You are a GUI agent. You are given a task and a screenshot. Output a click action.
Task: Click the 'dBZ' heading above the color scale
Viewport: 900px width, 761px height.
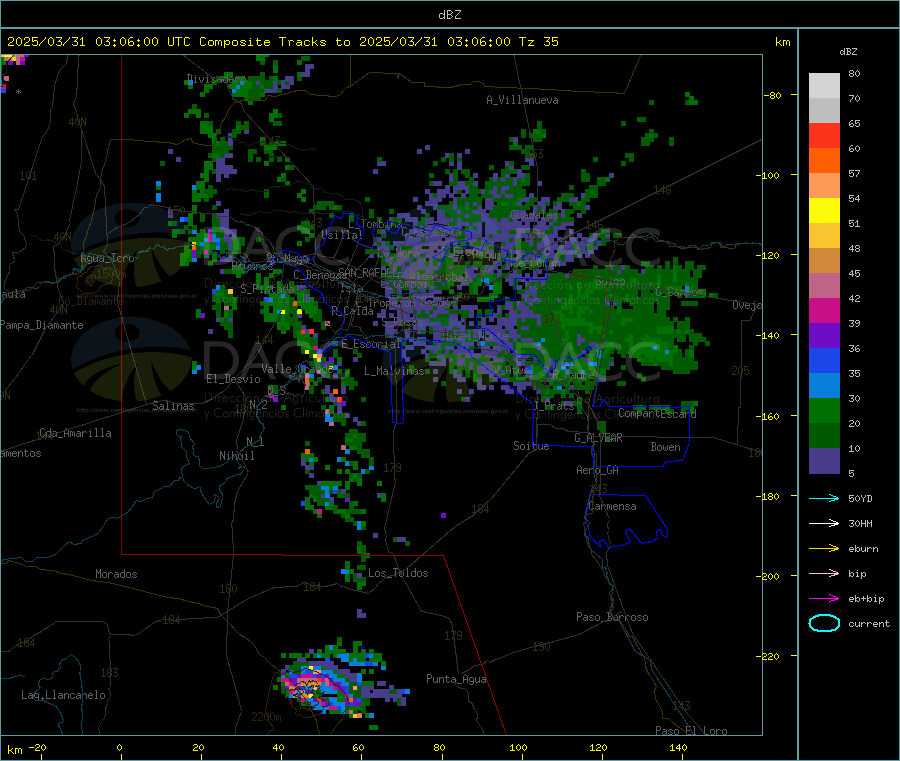coord(848,52)
